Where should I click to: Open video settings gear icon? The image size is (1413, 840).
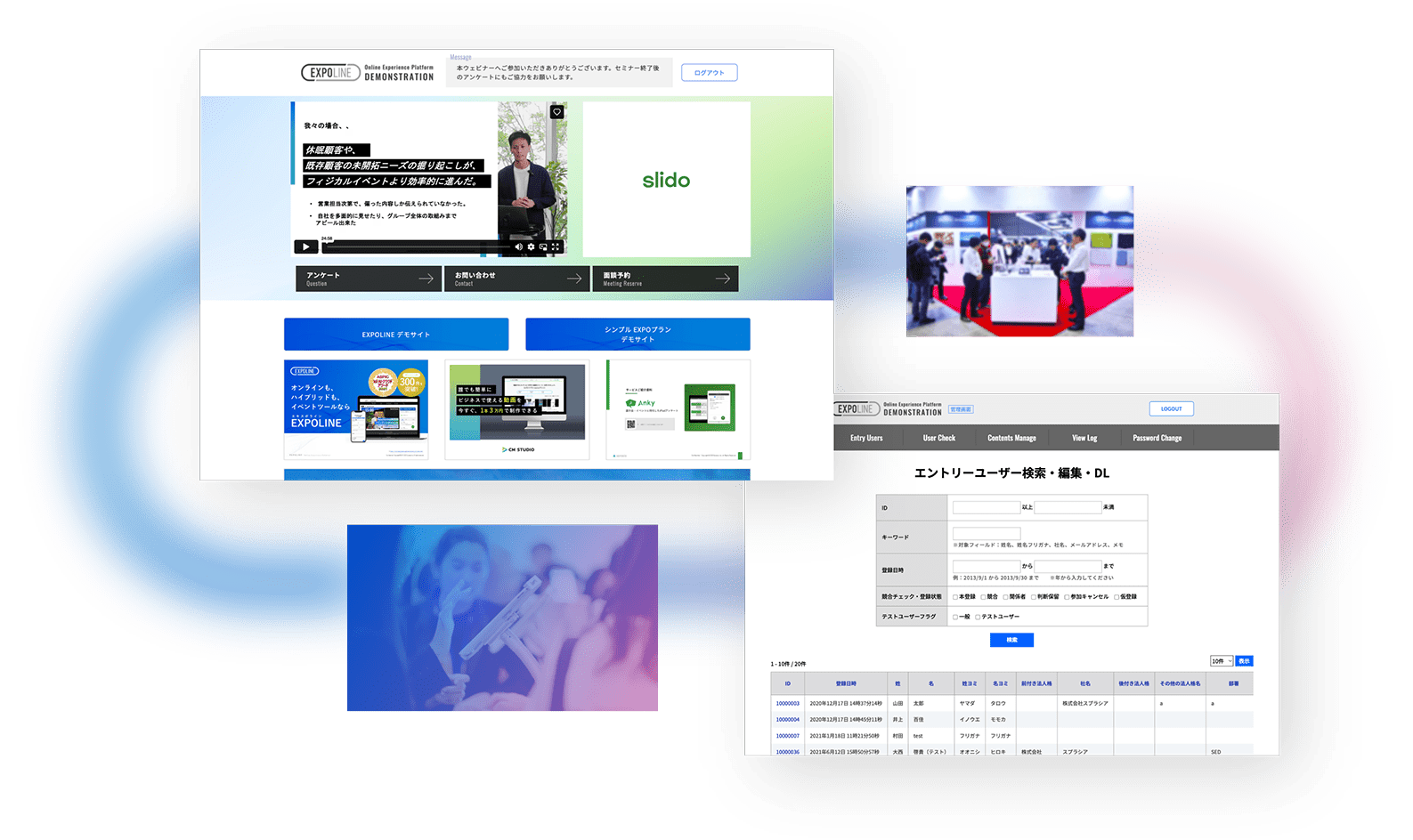point(532,246)
